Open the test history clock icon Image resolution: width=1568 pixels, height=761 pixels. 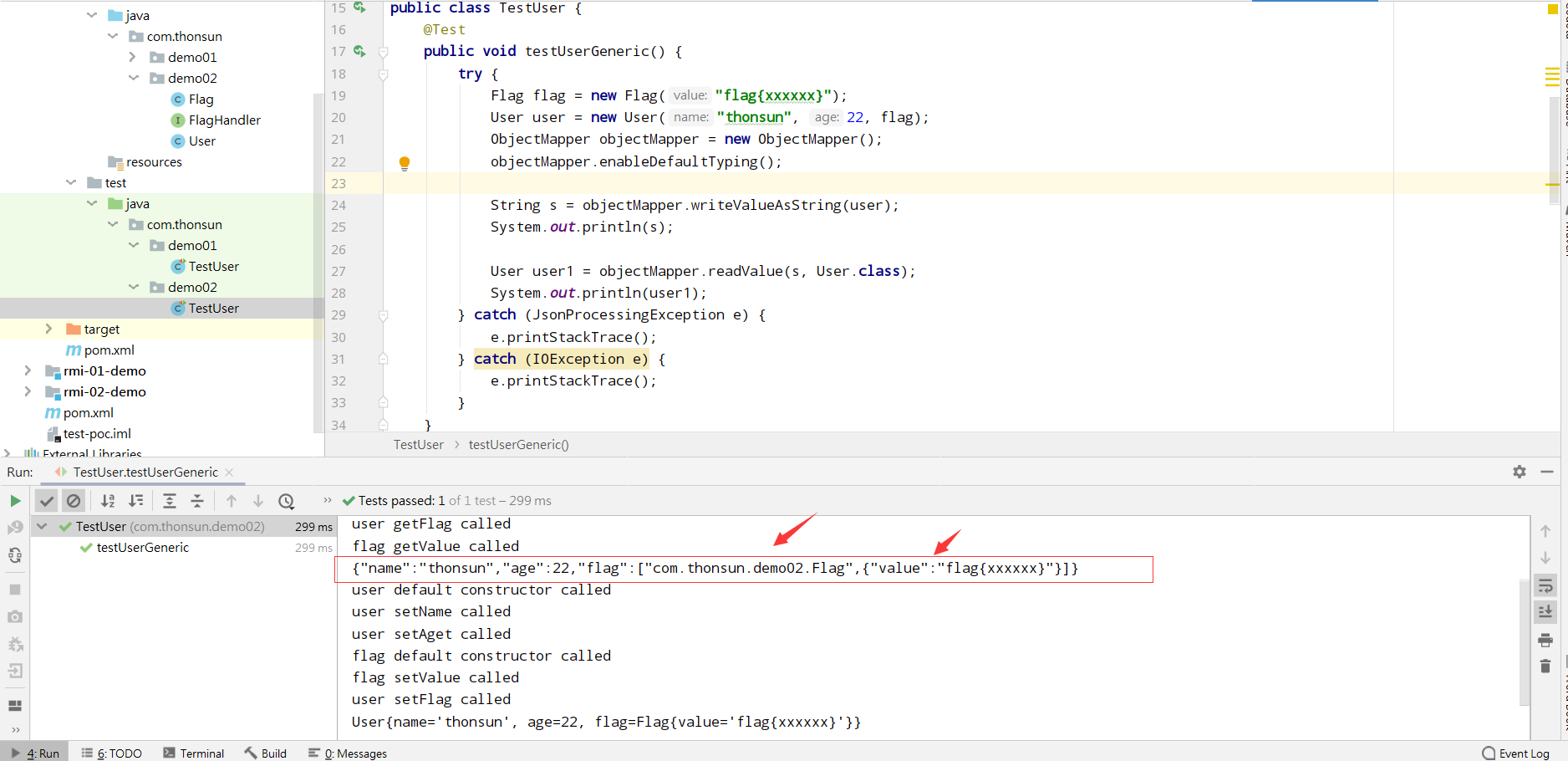pos(287,501)
